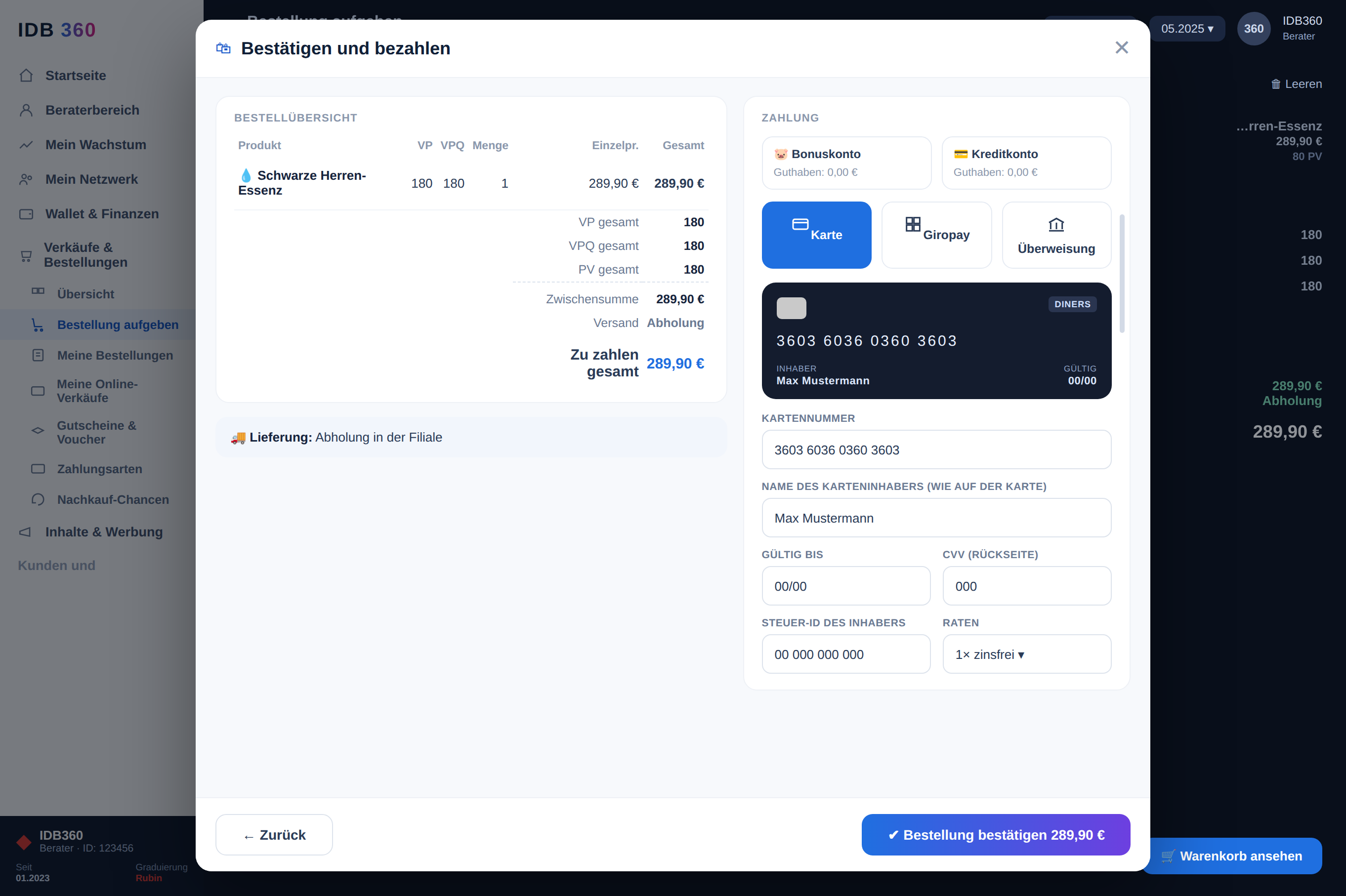Viewport: 1346px width, 896px height.
Task: Confirm order Bestellung bestätigen 289,90 €
Action: pyautogui.click(x=996, y=834)
